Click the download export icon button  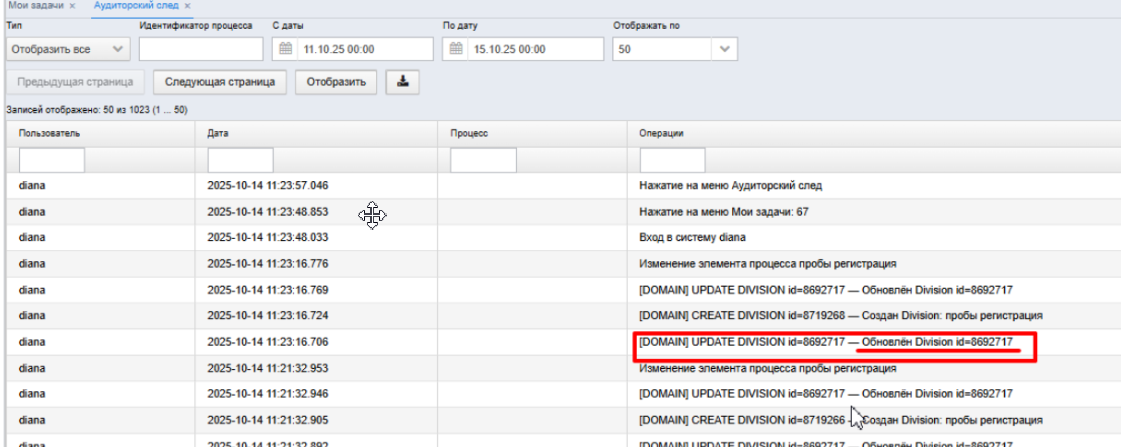point(403,82)
